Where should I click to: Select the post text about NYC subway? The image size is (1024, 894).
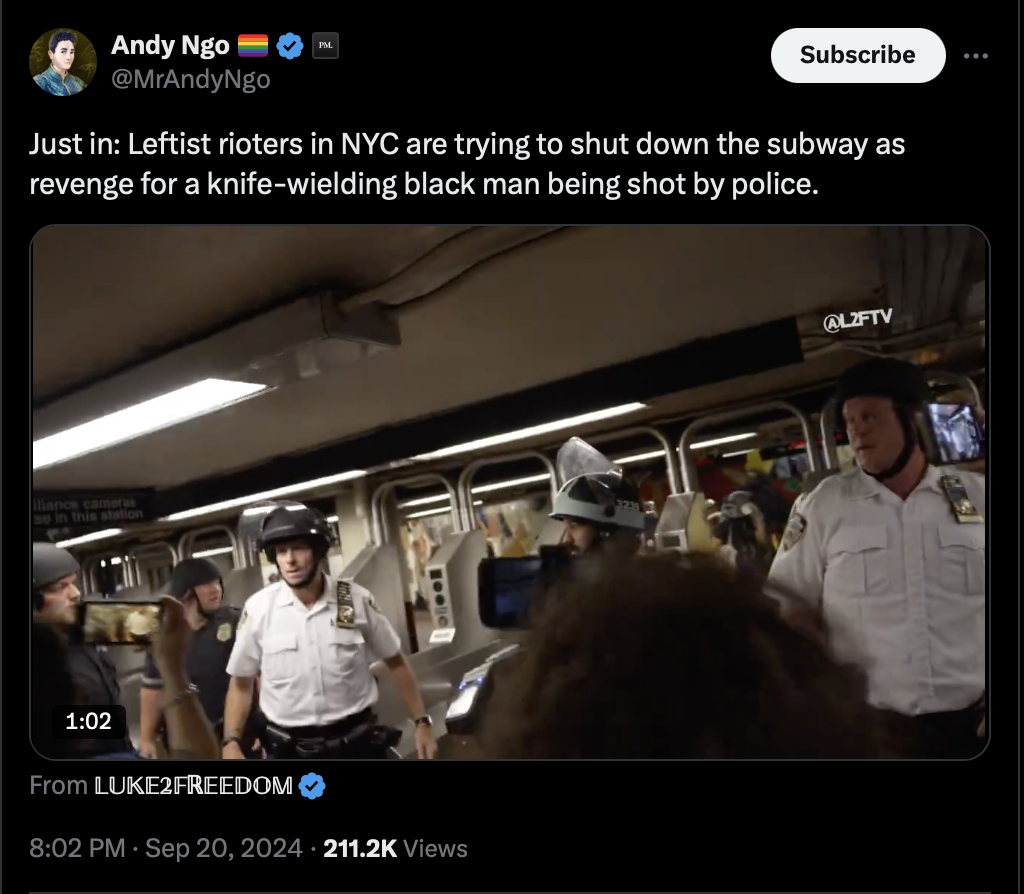pyautogui.click(x=467, y=164)
